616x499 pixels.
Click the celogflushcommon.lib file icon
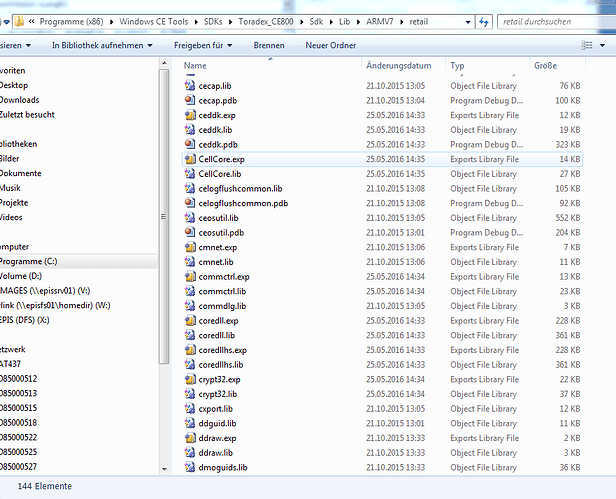190,189
